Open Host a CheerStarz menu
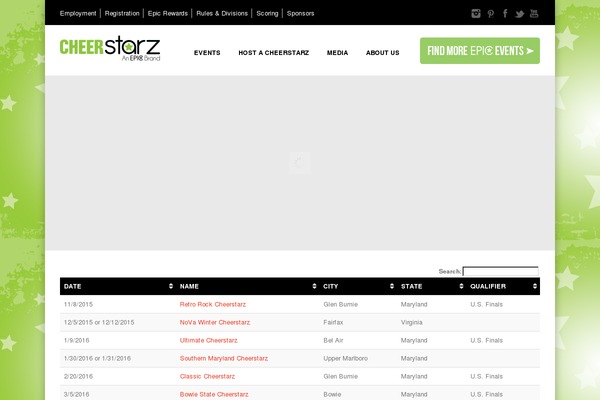Image resolution: width=600 pixels, height=400 pixels. tap(274, 53)
